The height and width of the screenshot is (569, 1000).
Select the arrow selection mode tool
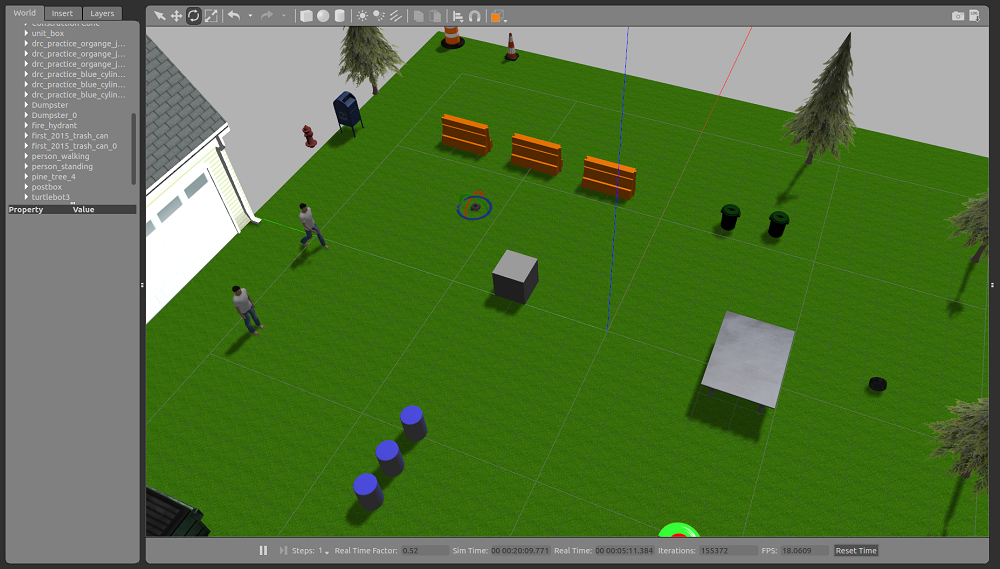click(x=159, y=16)
